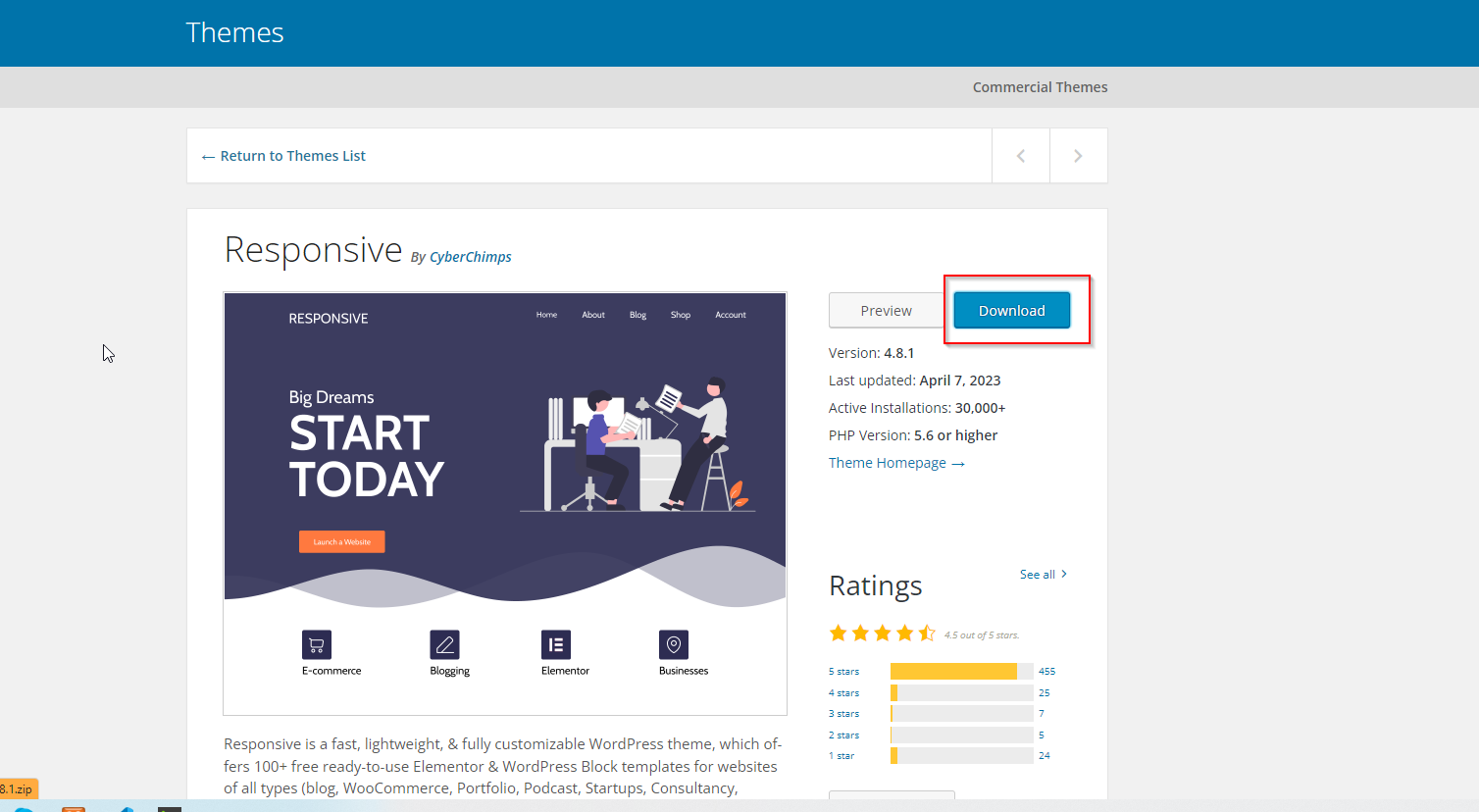
Task: Click Shop in theme screenshot menu
Action: point(681,315)
